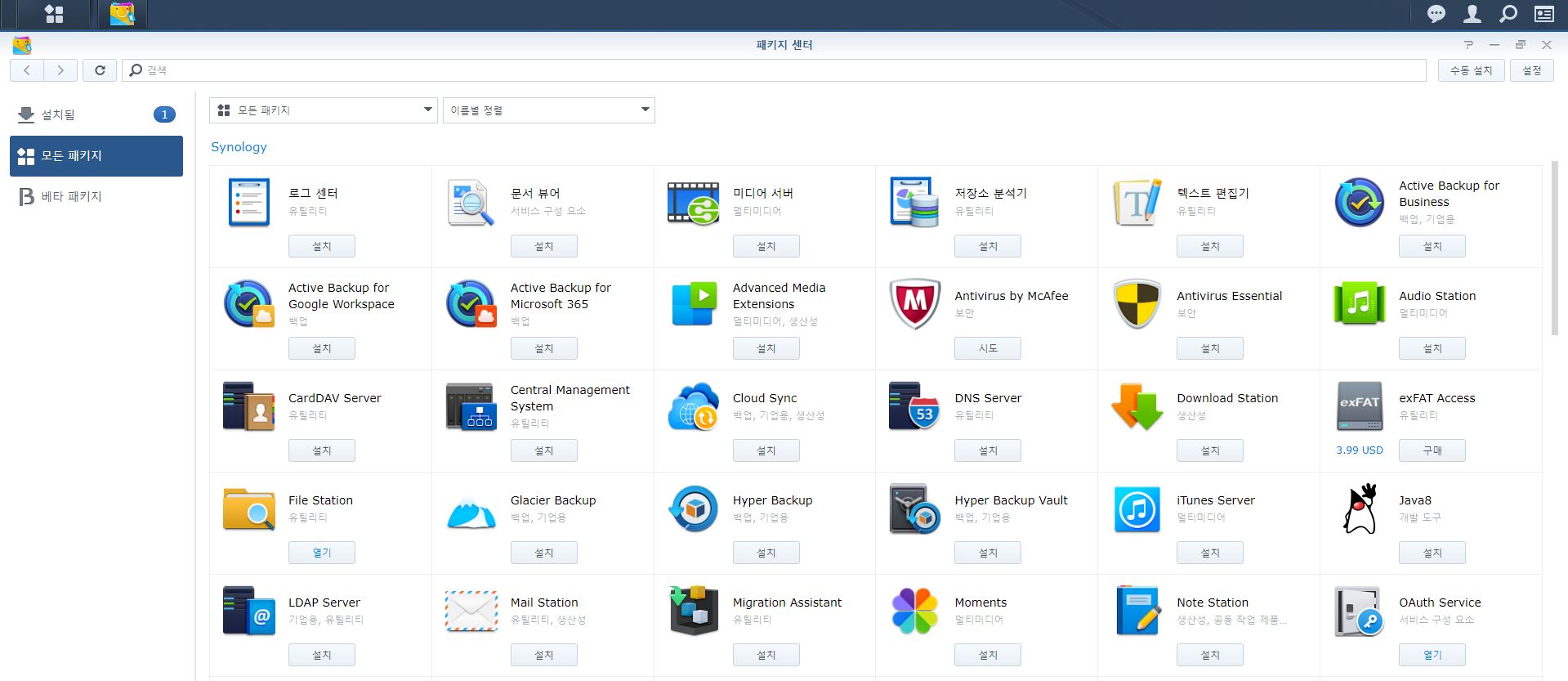
Task: Select the Package Center taskbar icon
Action: click(122, 14)
